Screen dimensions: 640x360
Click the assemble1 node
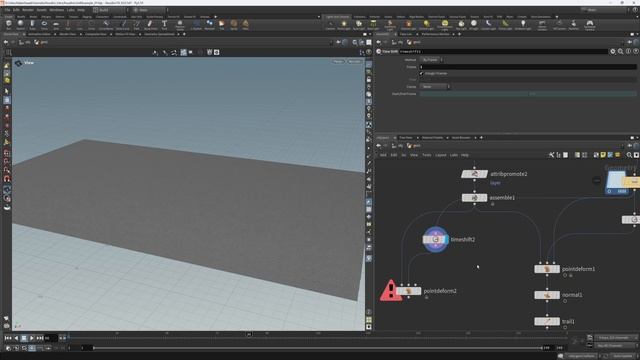coord(474,198)
